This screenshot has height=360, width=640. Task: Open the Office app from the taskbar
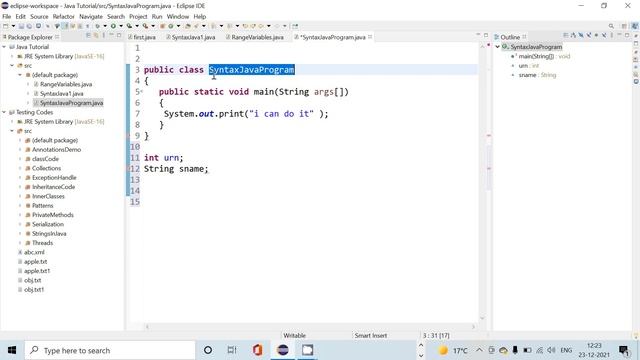pos(257,350)
